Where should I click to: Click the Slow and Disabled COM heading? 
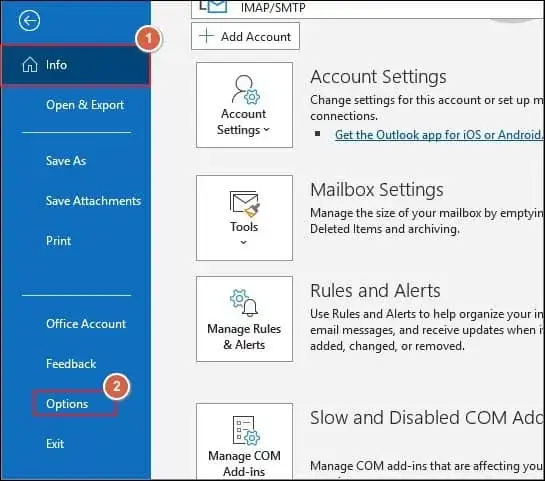pyautogui.click(x=427, y=417)
